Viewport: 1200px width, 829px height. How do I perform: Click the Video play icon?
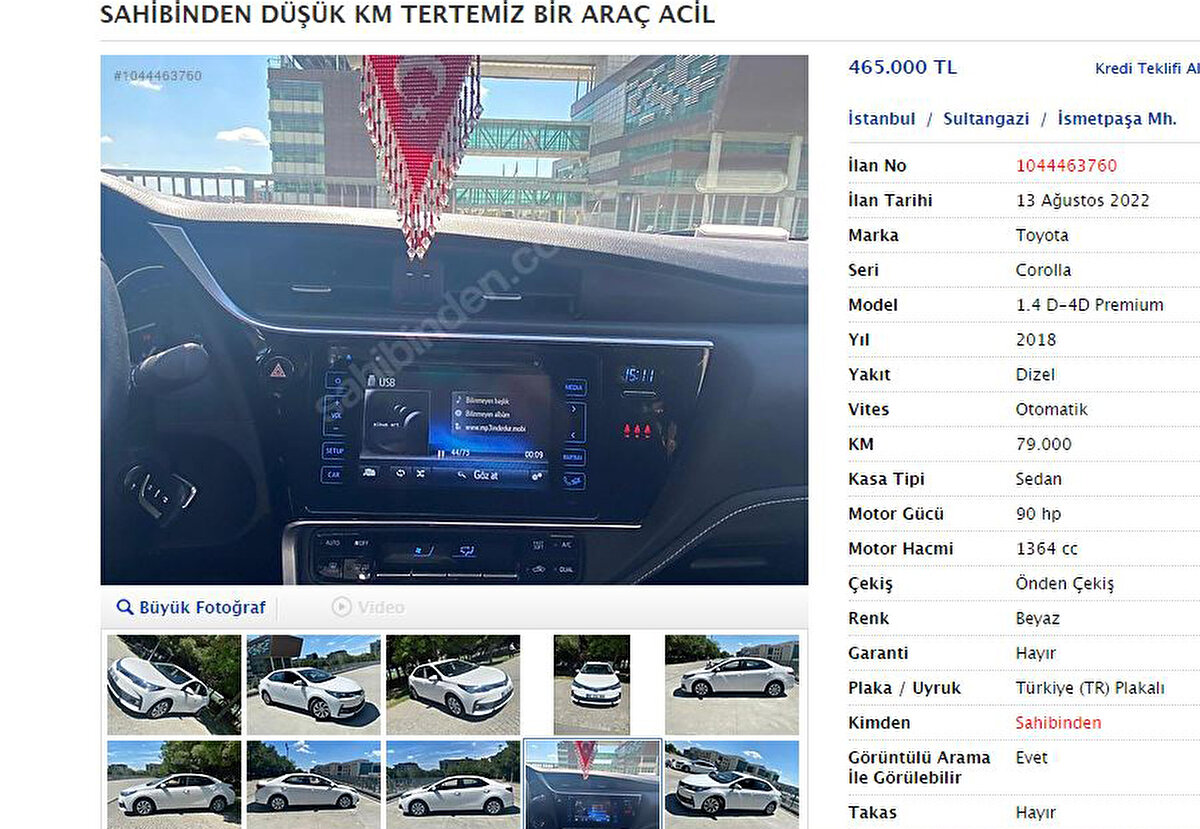coord(342,607)
